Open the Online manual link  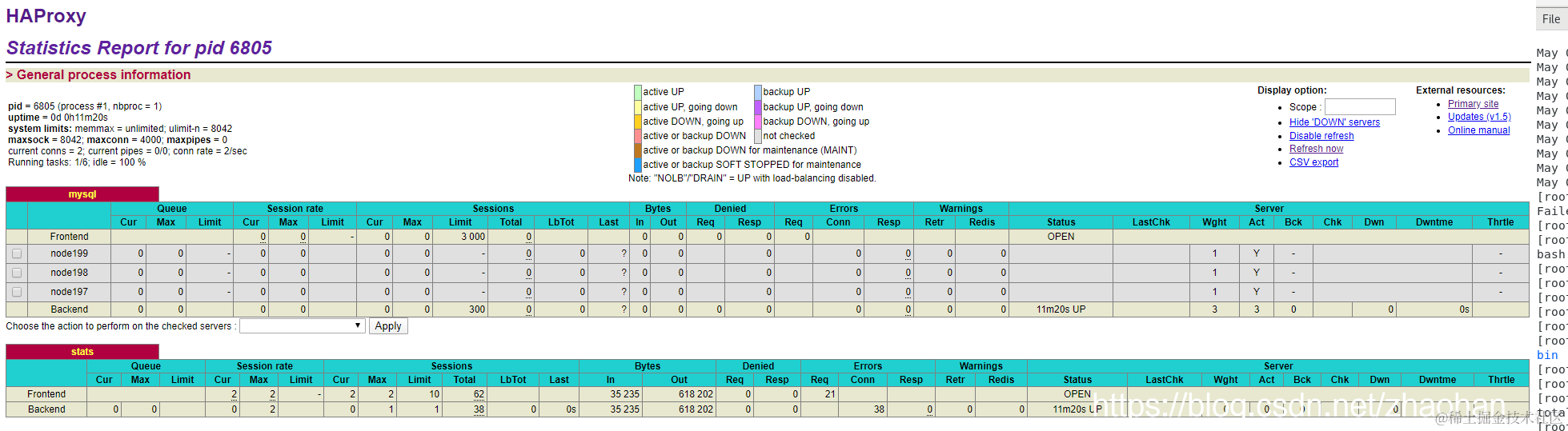pos(1478,130)
